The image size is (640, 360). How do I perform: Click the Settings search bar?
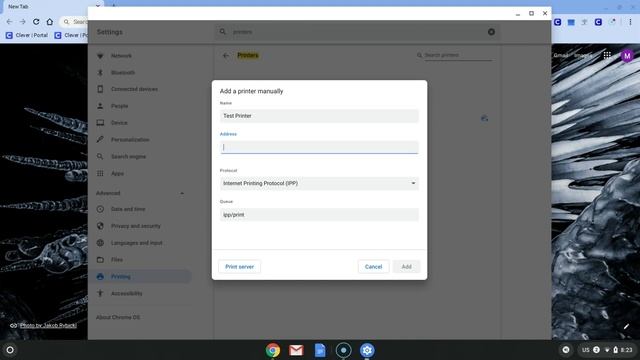pos(357,32)
